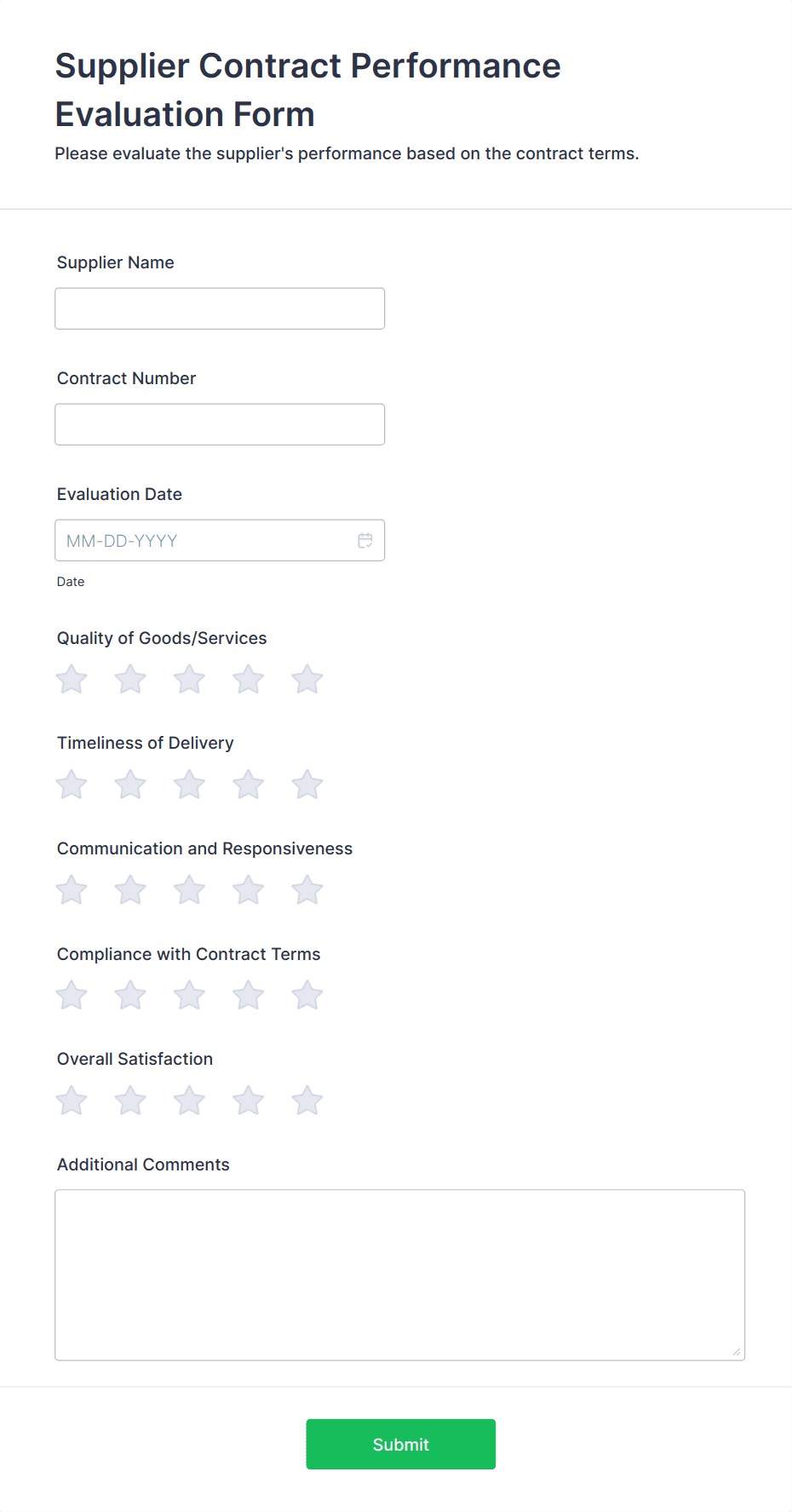792x1512 pixels.
Task: Select the first star for Quality of Goods/Services
Action: coord(71,679)
